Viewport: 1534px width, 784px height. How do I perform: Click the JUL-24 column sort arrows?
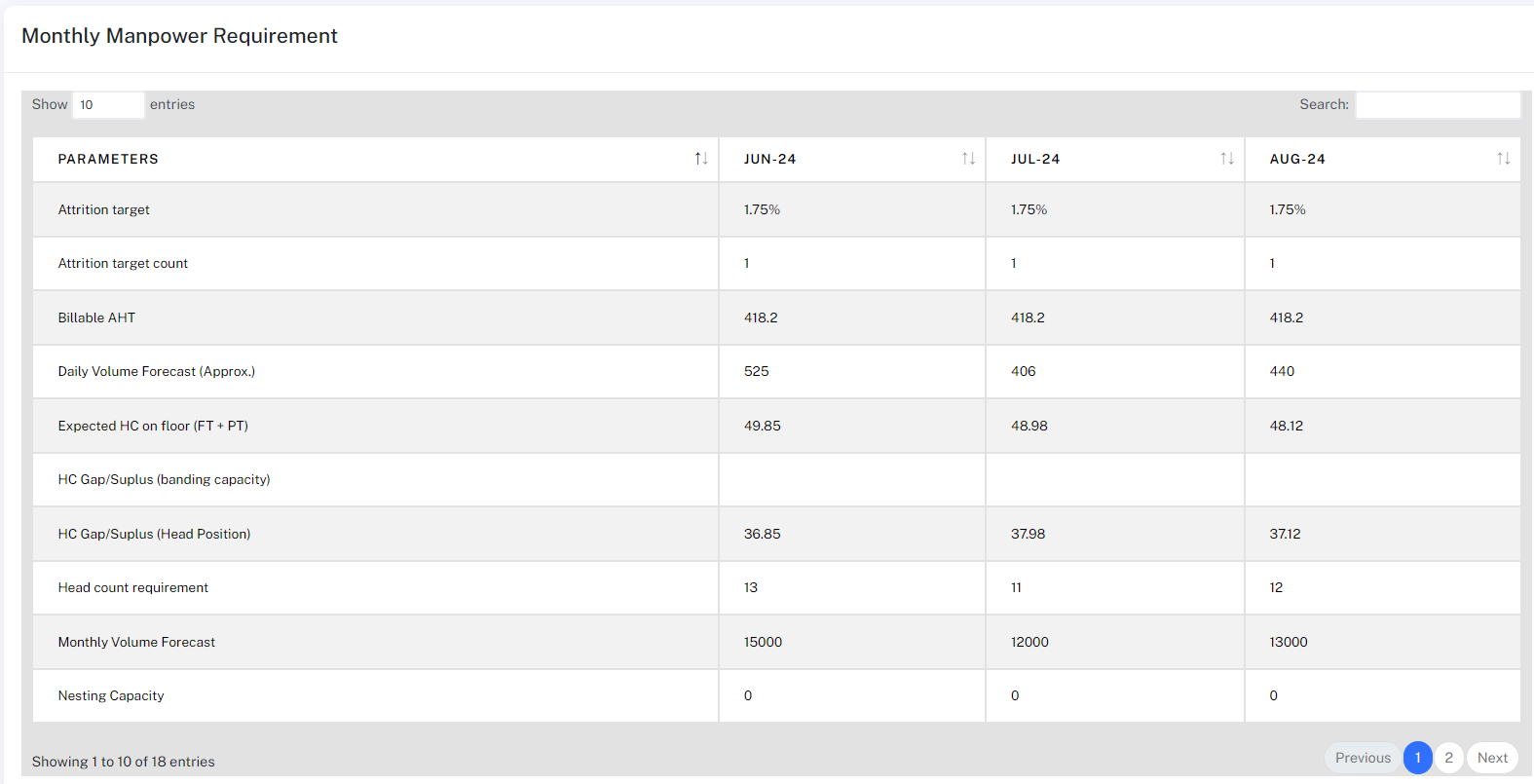point(1227,159)
